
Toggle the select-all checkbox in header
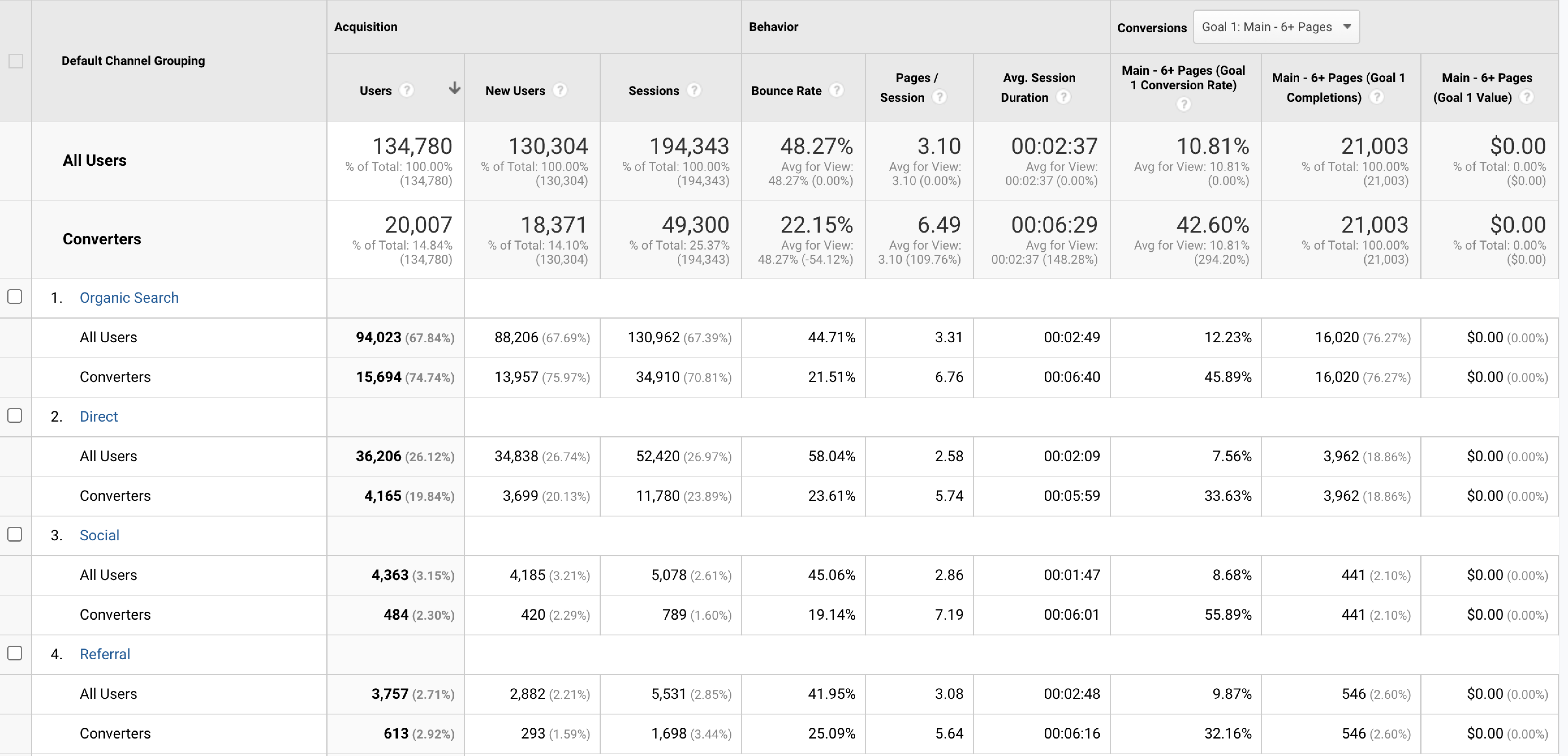16,61
